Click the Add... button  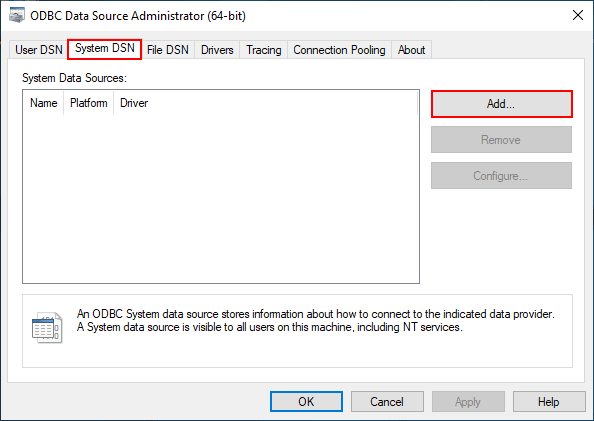(501, 104)
